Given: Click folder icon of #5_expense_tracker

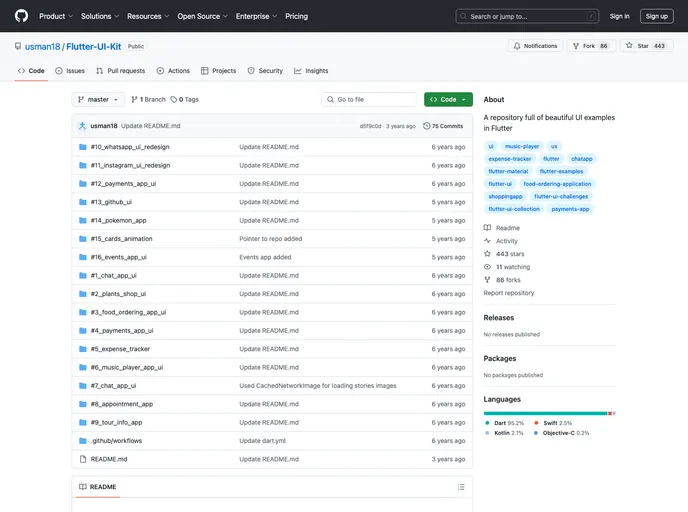Looking at the screenshot, I should [x=82, y=349].
